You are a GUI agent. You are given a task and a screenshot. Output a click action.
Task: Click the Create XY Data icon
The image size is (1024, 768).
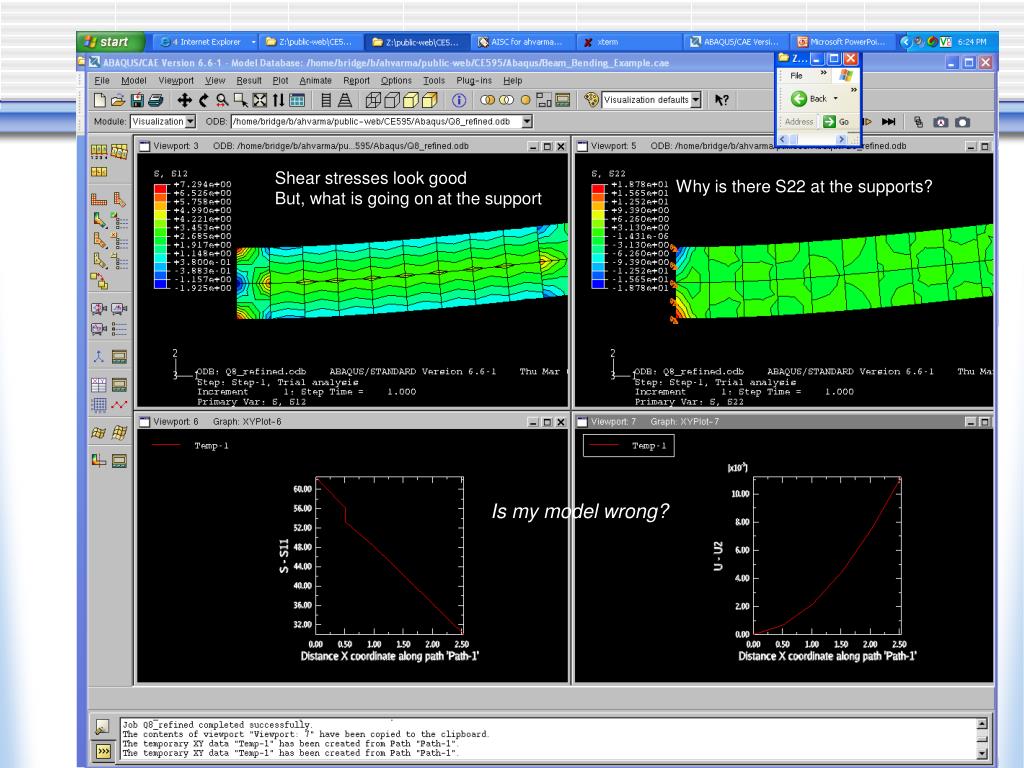click(99, 385)
